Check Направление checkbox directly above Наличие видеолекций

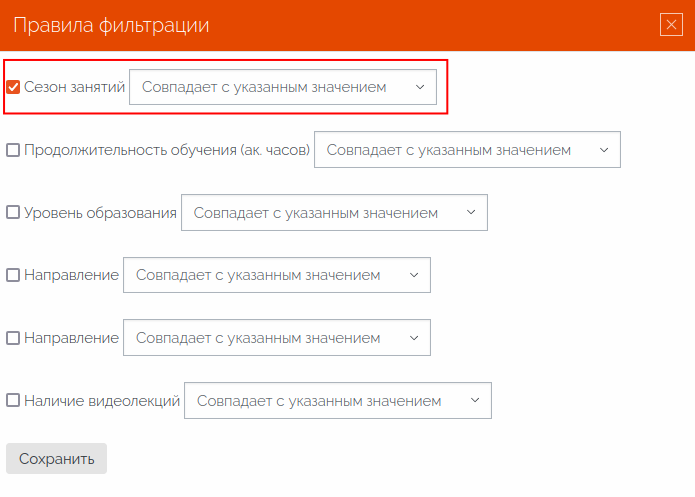pos(13,338)
